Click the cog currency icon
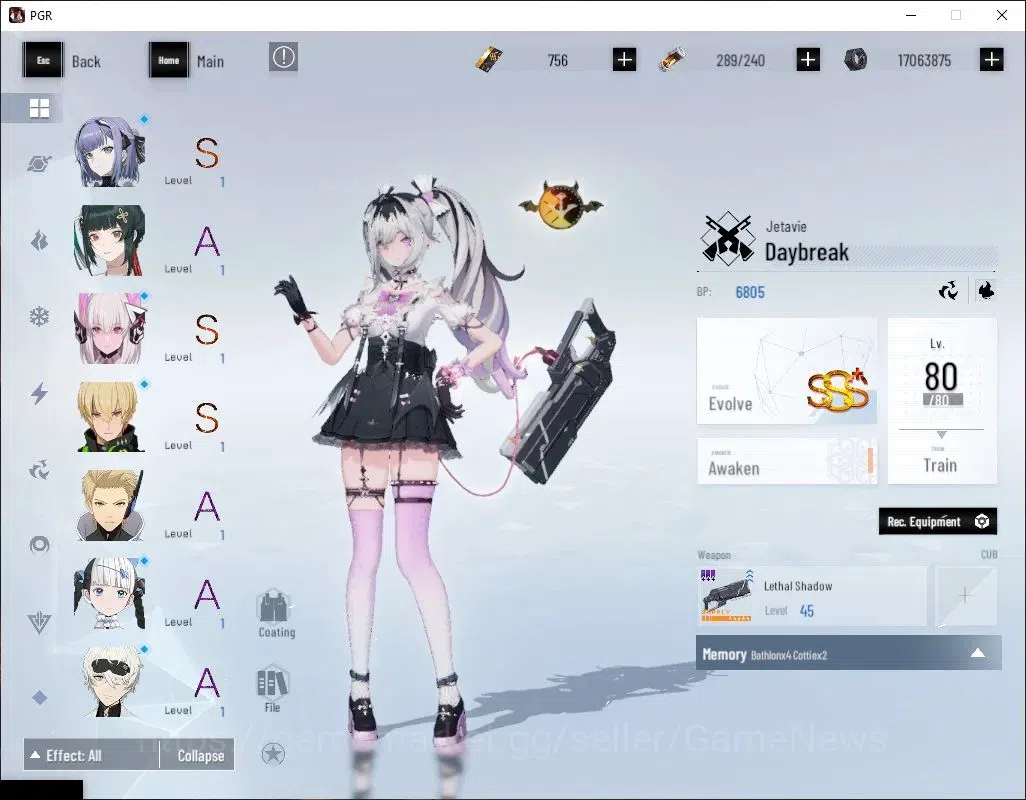This screenshot has height=800, width=1026. [855, 60]
